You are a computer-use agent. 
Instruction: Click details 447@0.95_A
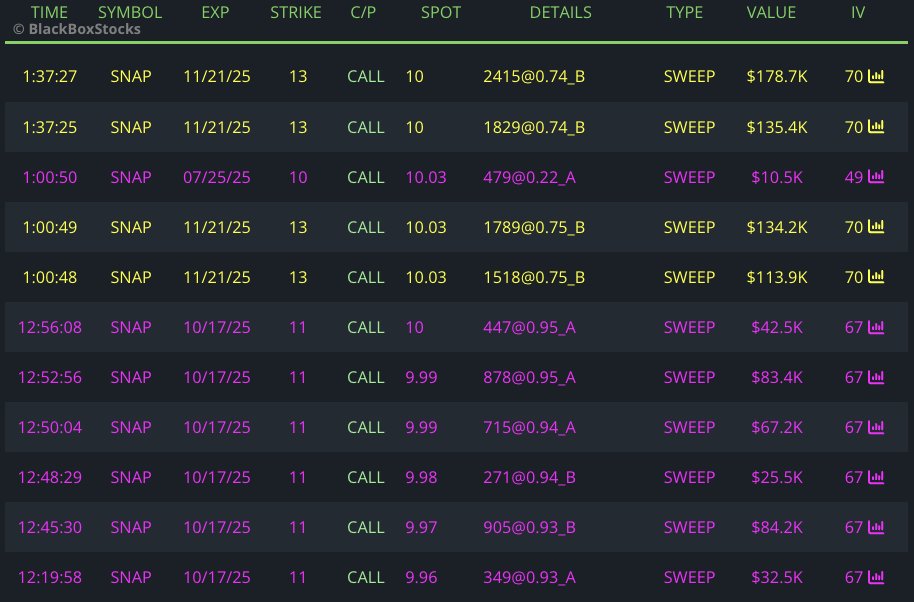[529, 327]
